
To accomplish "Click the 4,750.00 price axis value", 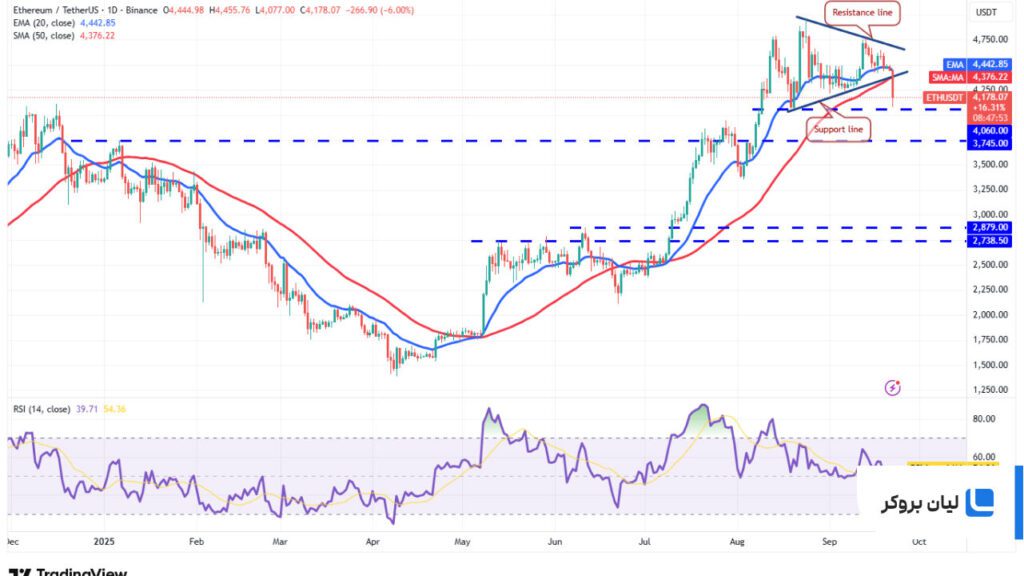I will coord(990,39).
